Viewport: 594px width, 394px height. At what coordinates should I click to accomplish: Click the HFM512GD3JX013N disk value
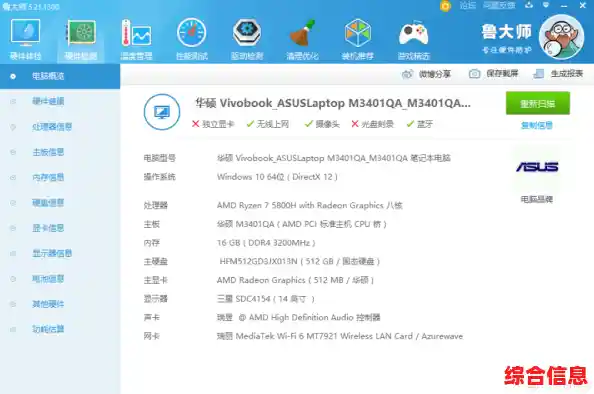point(300,261)
